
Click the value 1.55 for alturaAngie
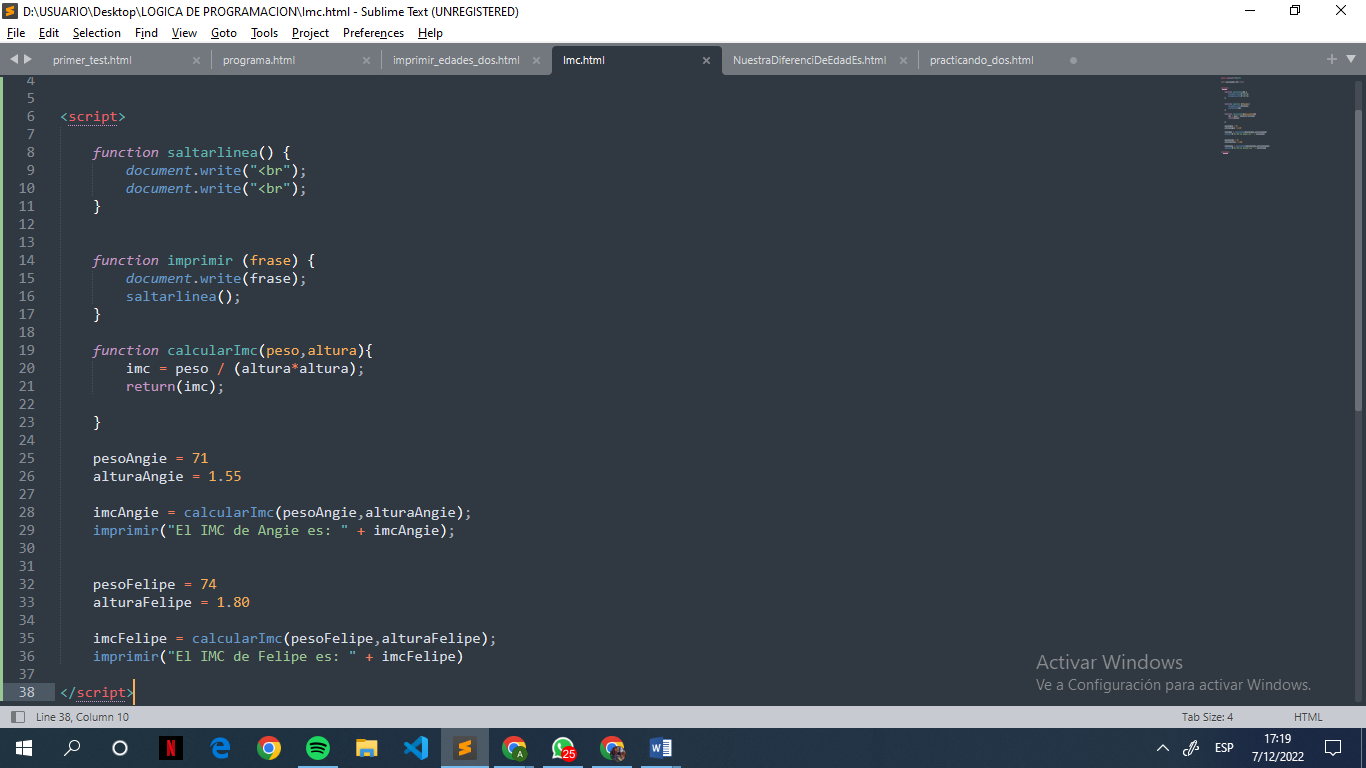[225, 476]
